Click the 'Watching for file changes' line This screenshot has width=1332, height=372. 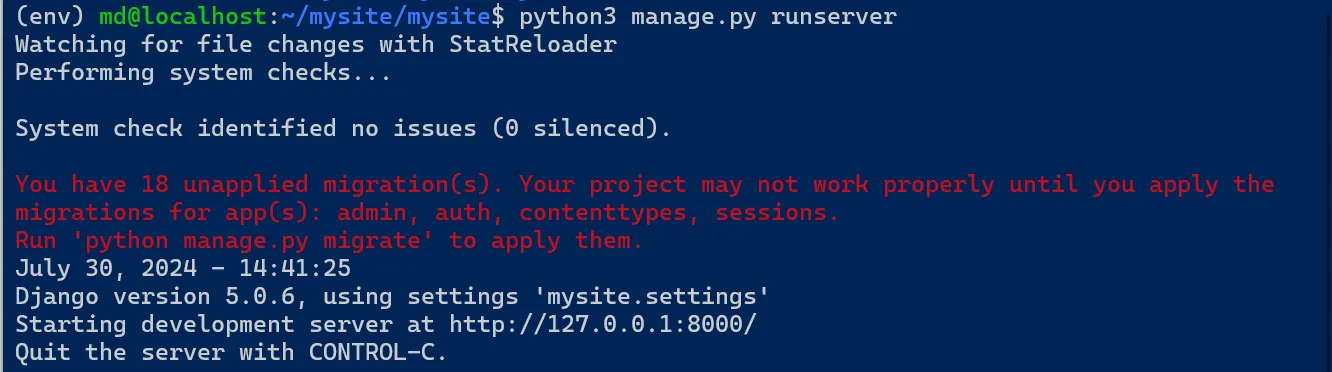(316, 45)
